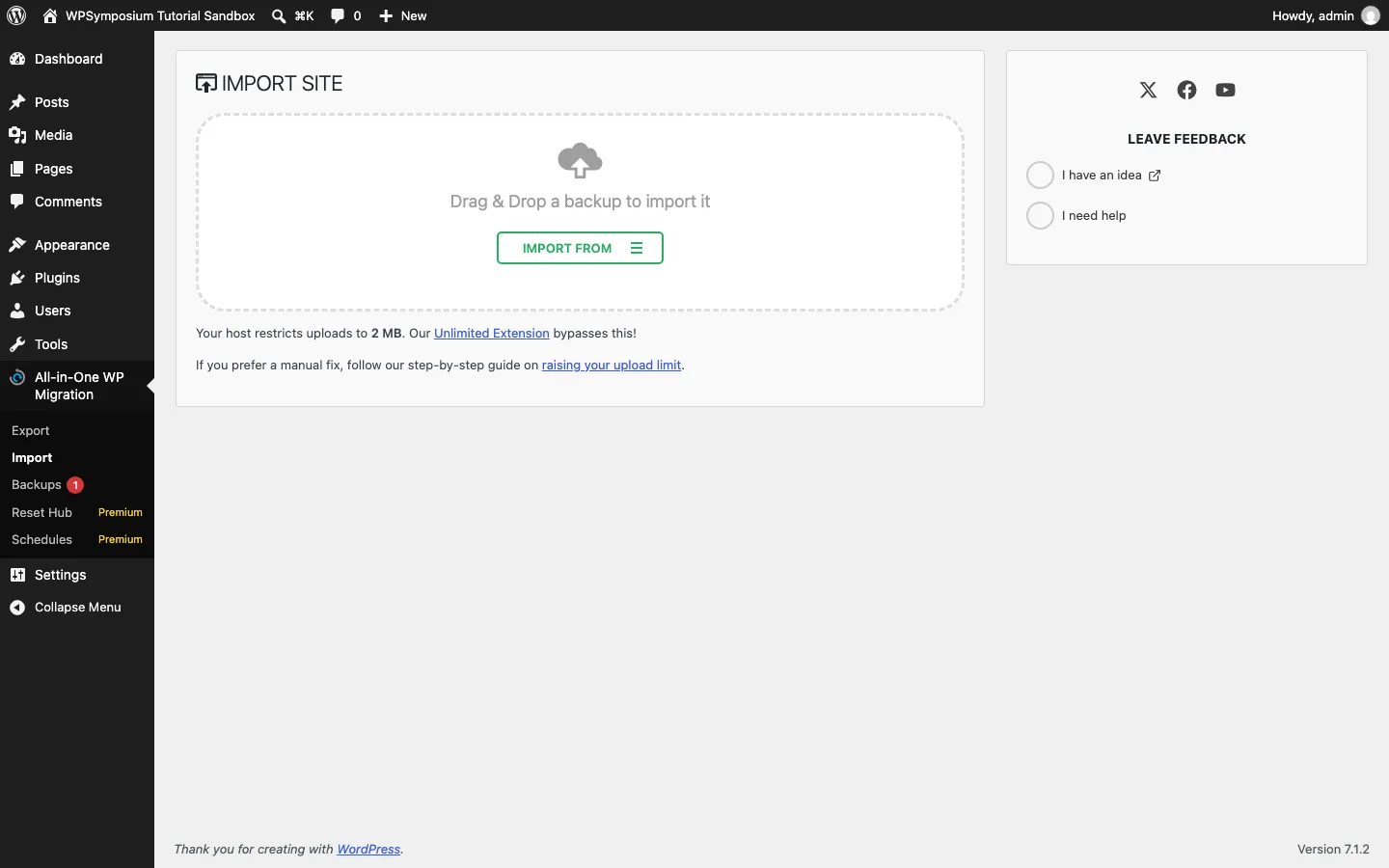Screen dimensions: 1389x868
Task: Click the Import Site header icon
Action: 206,84
